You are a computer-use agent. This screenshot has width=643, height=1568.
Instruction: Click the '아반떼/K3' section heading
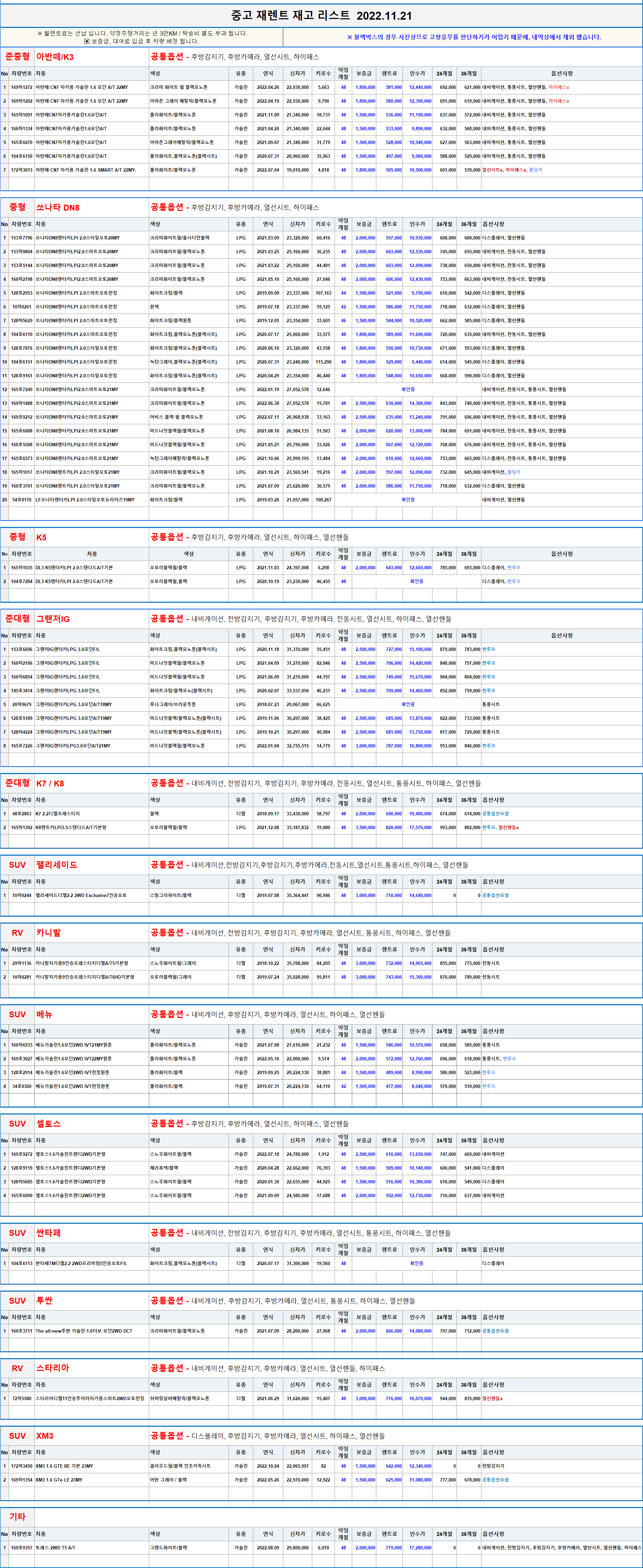click(x=55, y=57)
